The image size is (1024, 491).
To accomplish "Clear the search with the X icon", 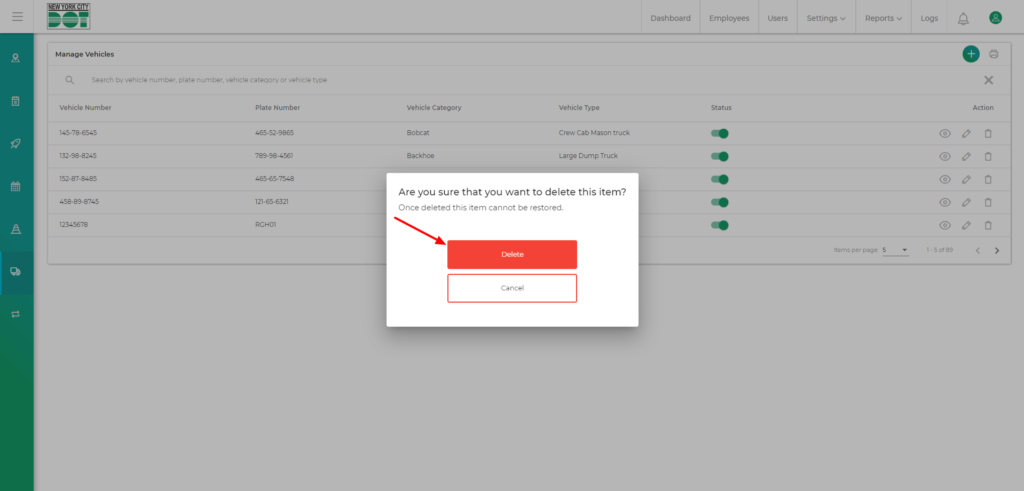I will point(988,80).
